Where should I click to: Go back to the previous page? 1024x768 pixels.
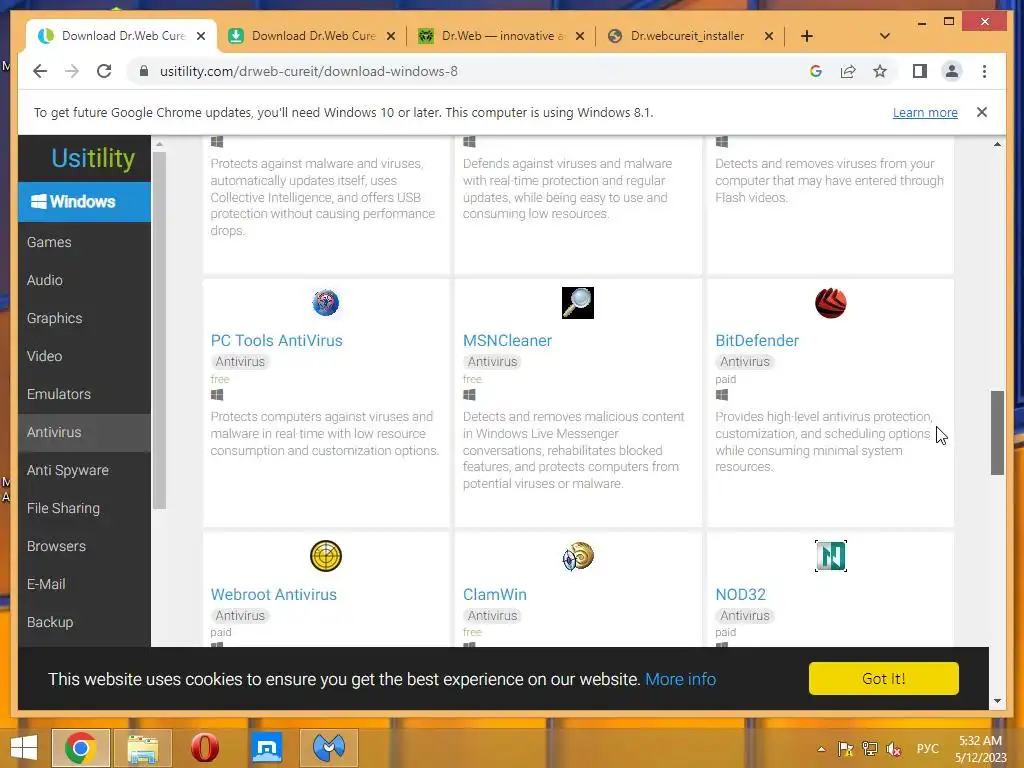[40, 71]
